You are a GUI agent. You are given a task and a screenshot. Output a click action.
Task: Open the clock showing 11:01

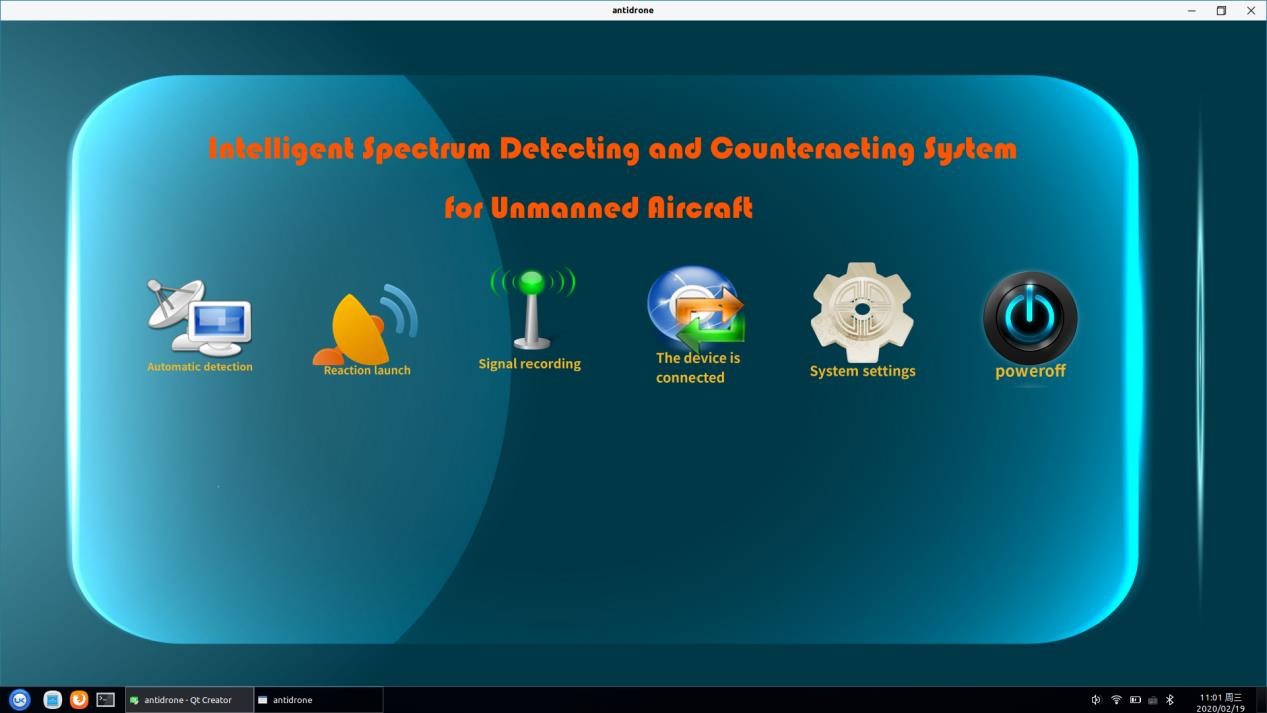pyautogui.click(x=1220, y=702)
